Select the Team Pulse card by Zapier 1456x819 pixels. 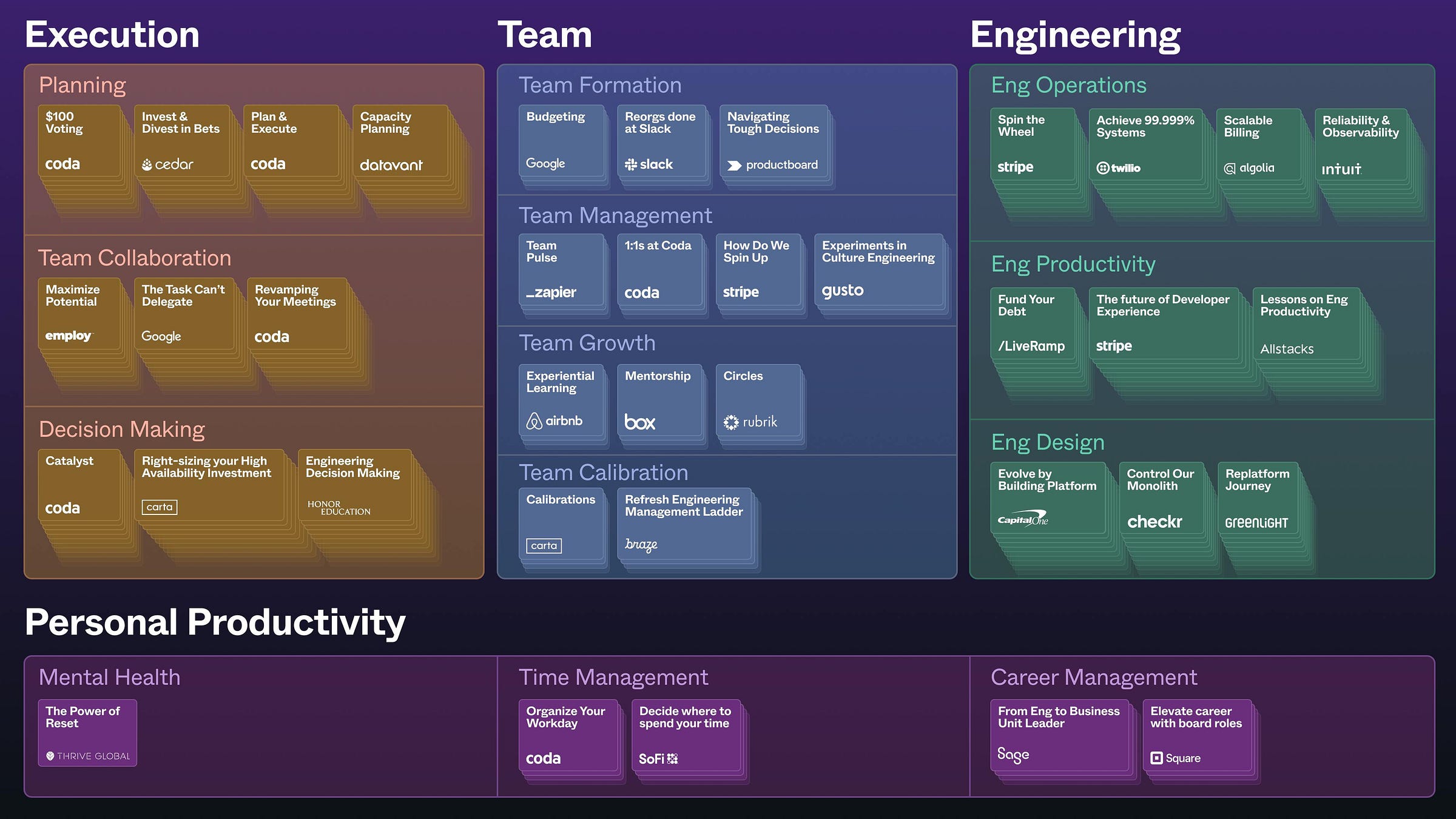[562, 270]
